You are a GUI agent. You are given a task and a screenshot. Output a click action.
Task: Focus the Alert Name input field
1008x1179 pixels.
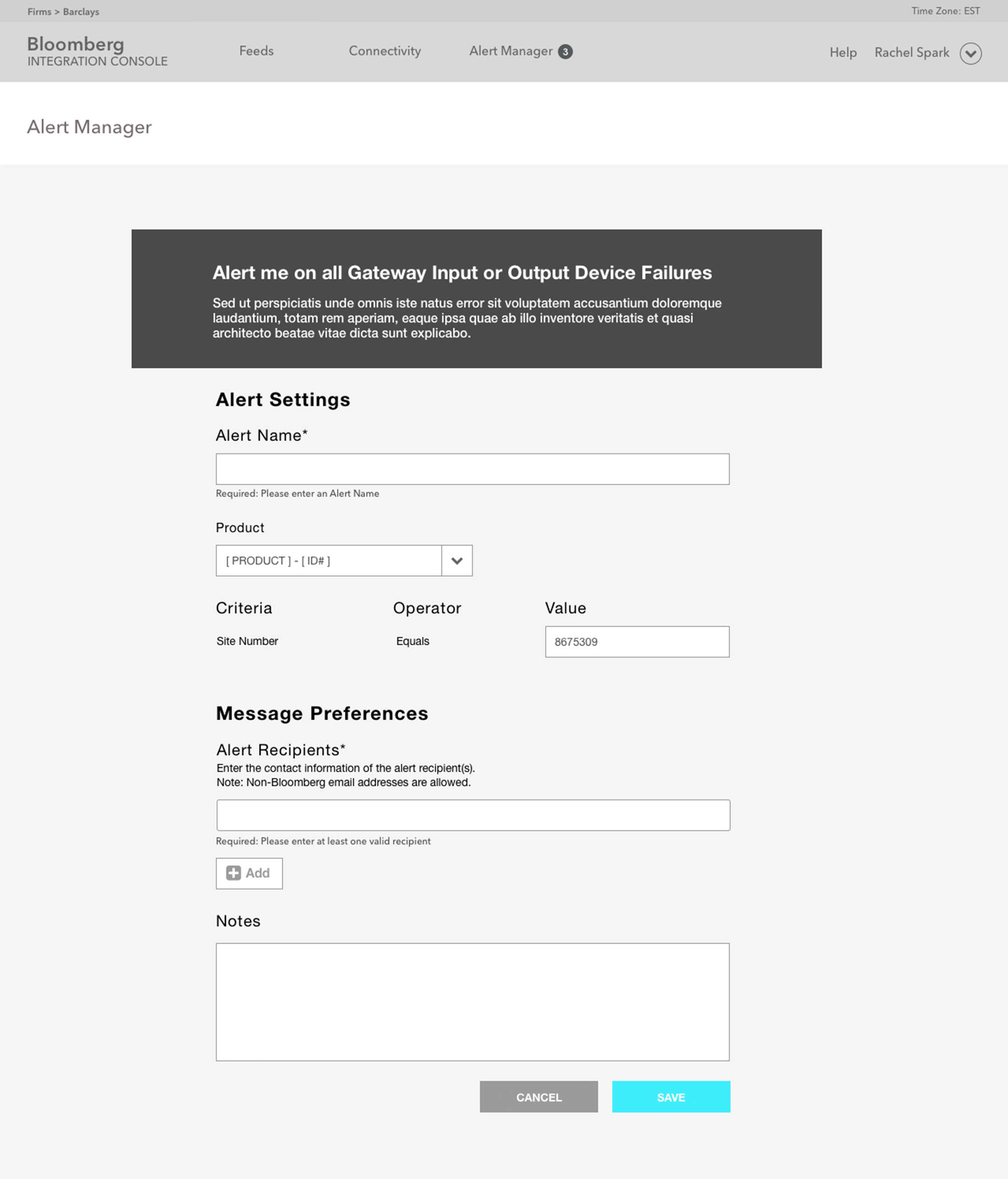(473, 469)
